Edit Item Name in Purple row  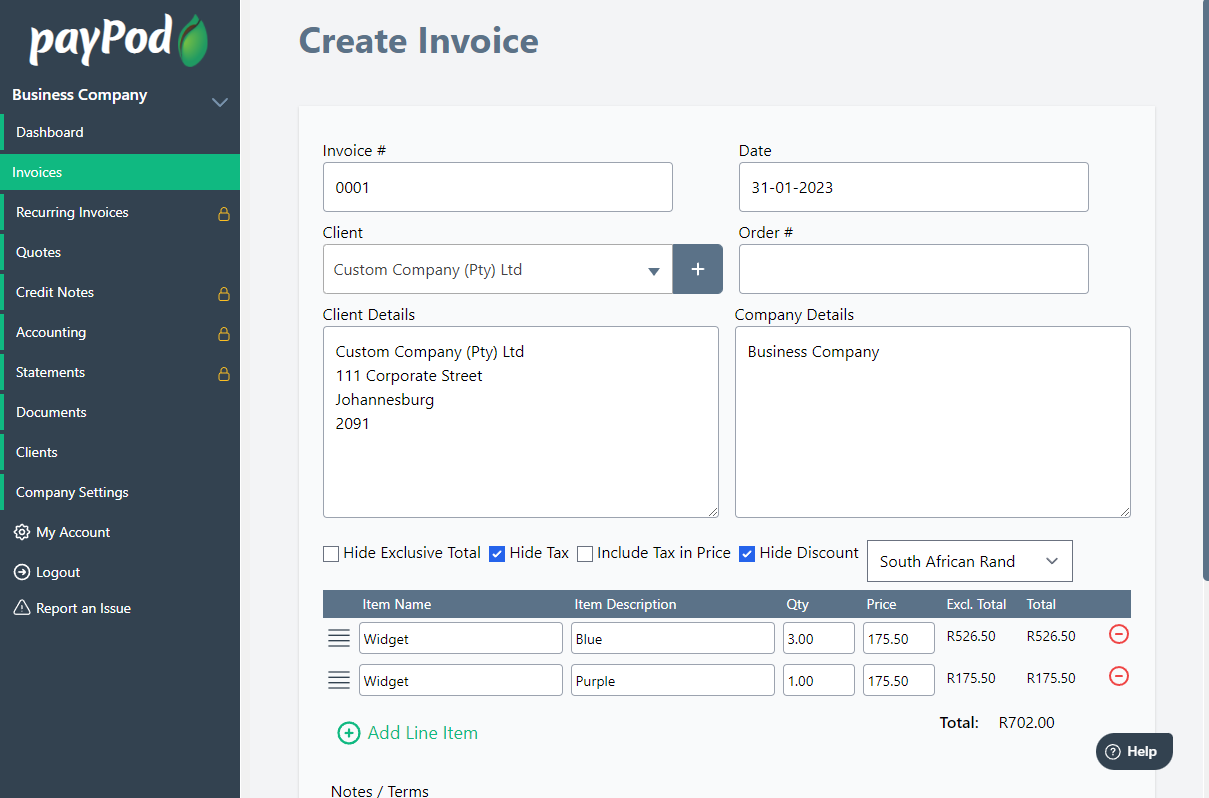461,680
